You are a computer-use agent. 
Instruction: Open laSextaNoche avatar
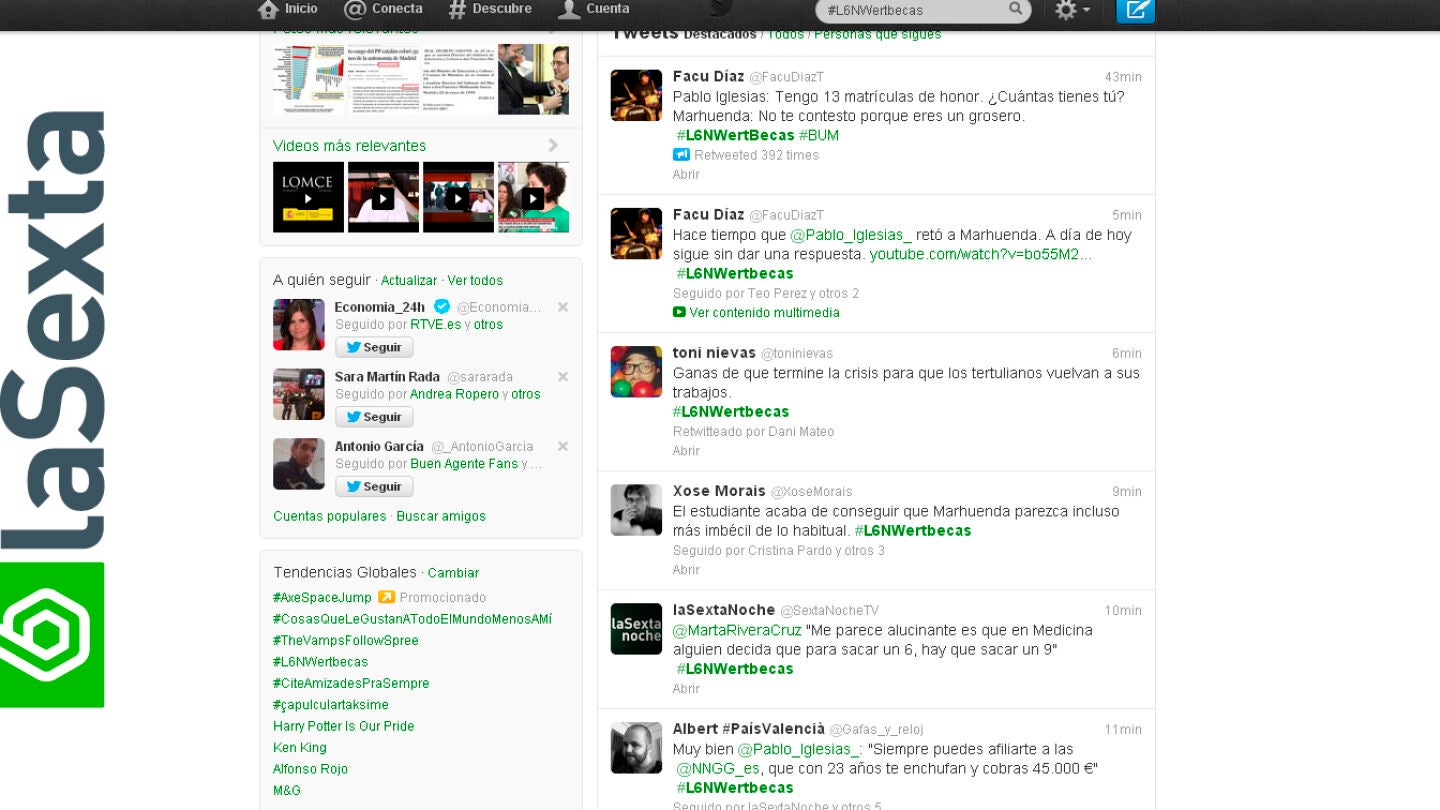636,629
